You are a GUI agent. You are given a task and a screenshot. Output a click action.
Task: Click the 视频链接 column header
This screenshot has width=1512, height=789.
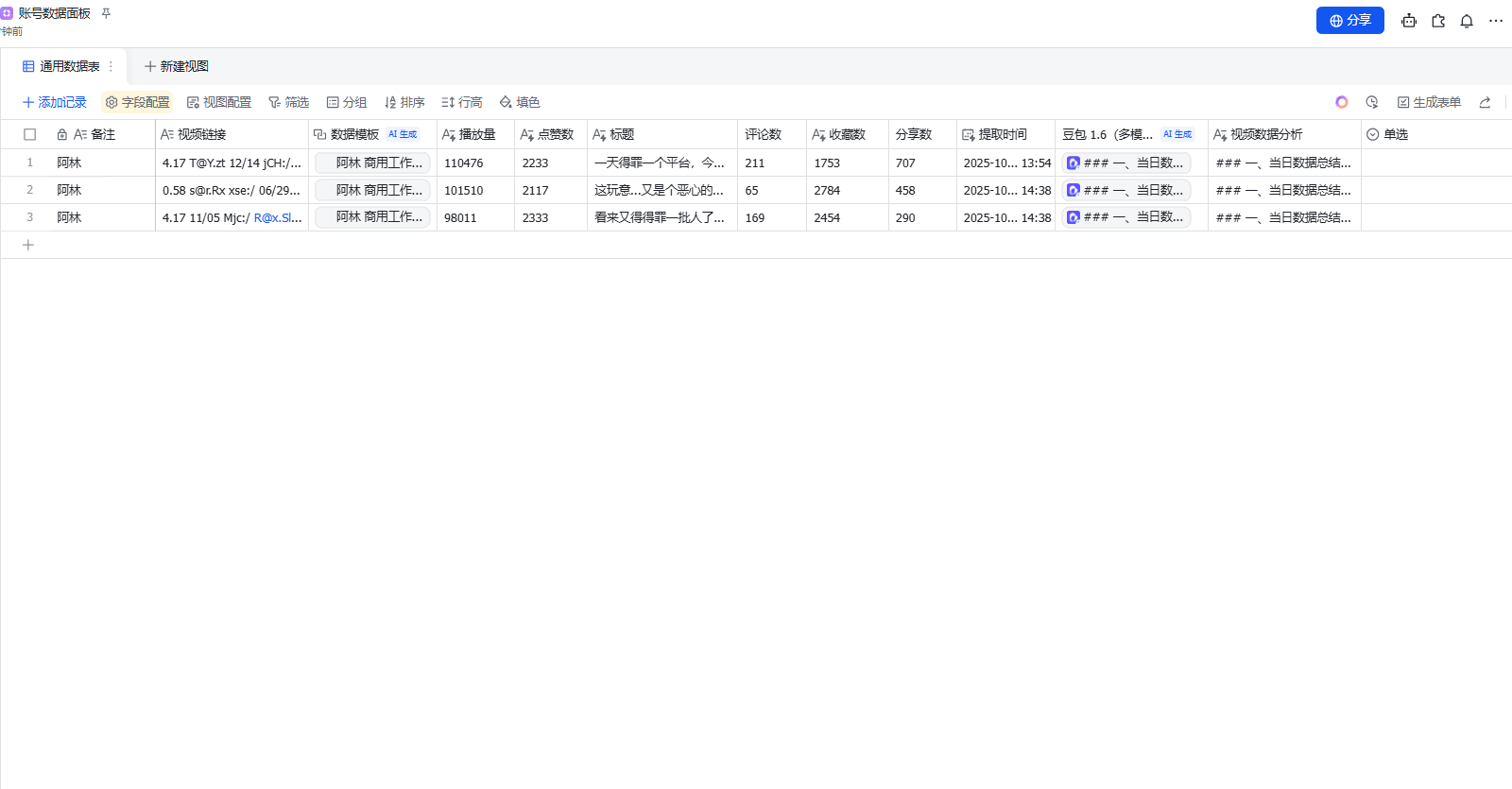pos(232,134)
